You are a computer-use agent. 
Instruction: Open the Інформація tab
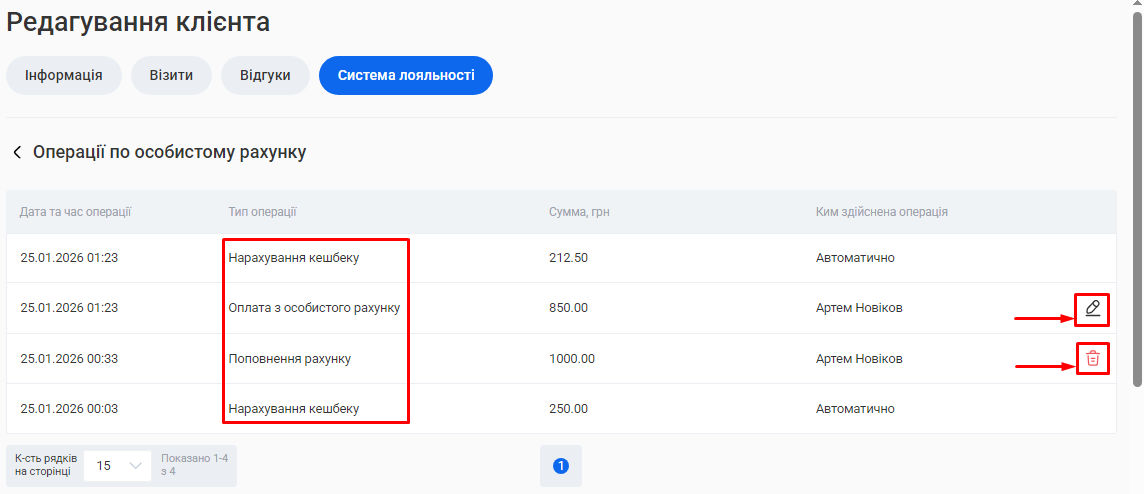[64, 75]
